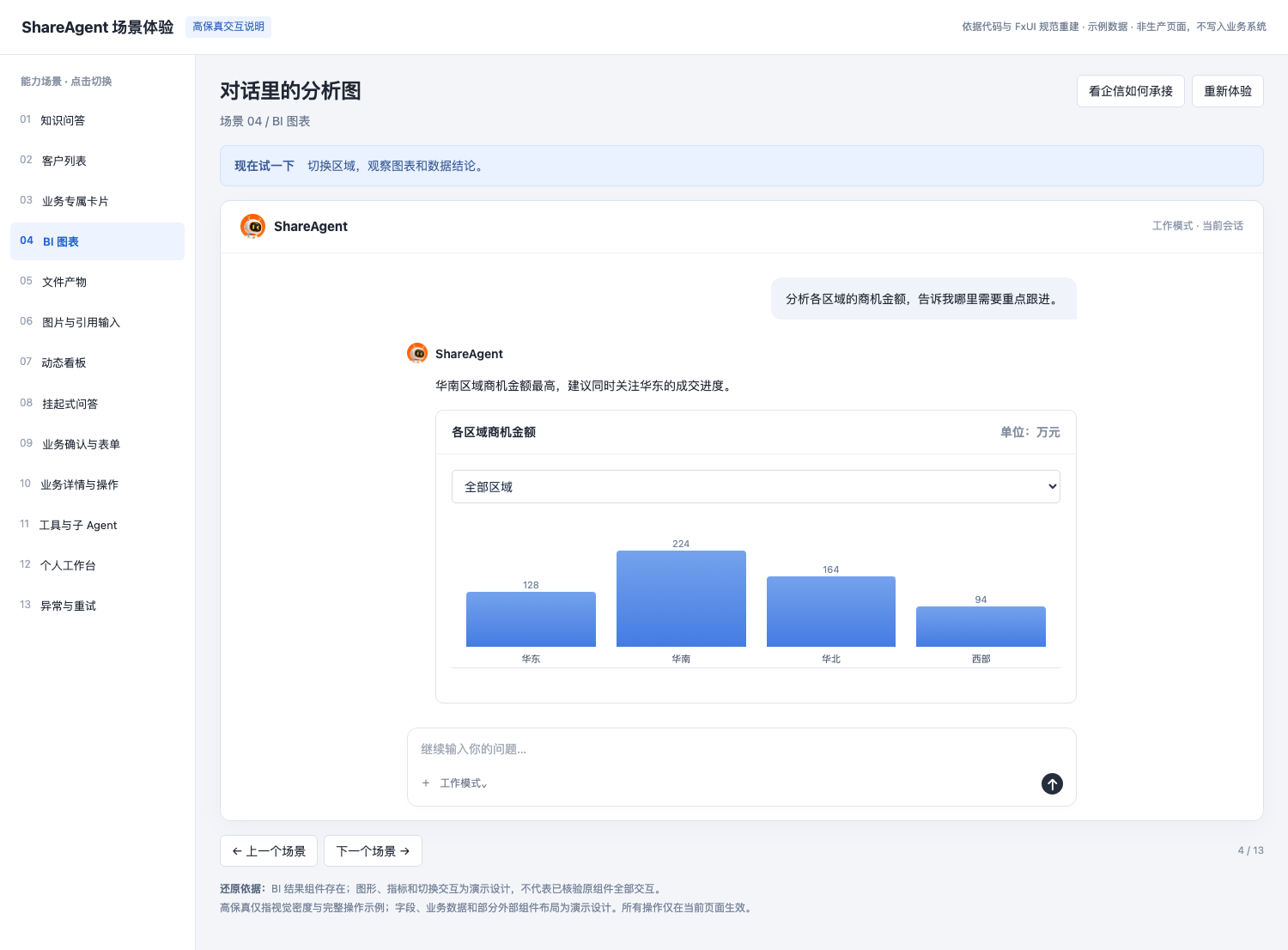The width and height of the screenshot is (1288, 950).
Task: Focus the 继续输入你的问题 input field
Action: (x=741, y=749)
